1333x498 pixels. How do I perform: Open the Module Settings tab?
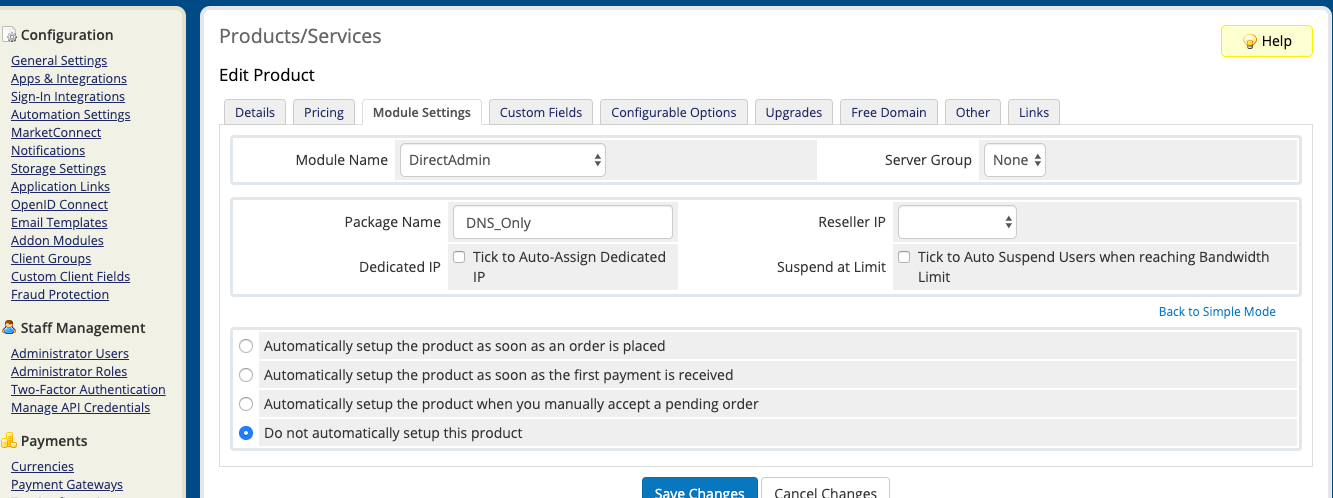click(422, 112)
